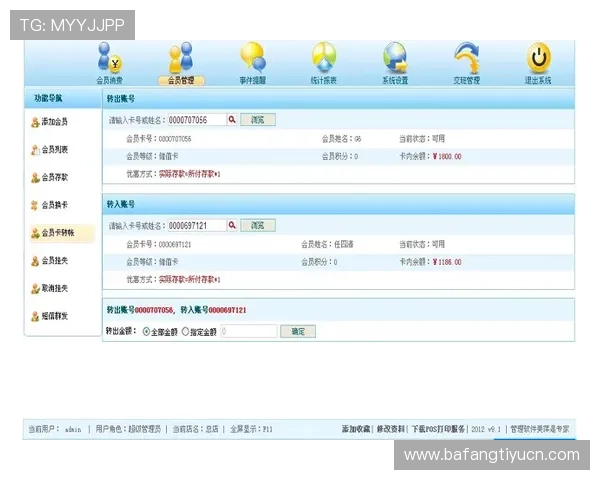Open 会员存款 in sidebar
600x480 pixels.
coord(50,178)
